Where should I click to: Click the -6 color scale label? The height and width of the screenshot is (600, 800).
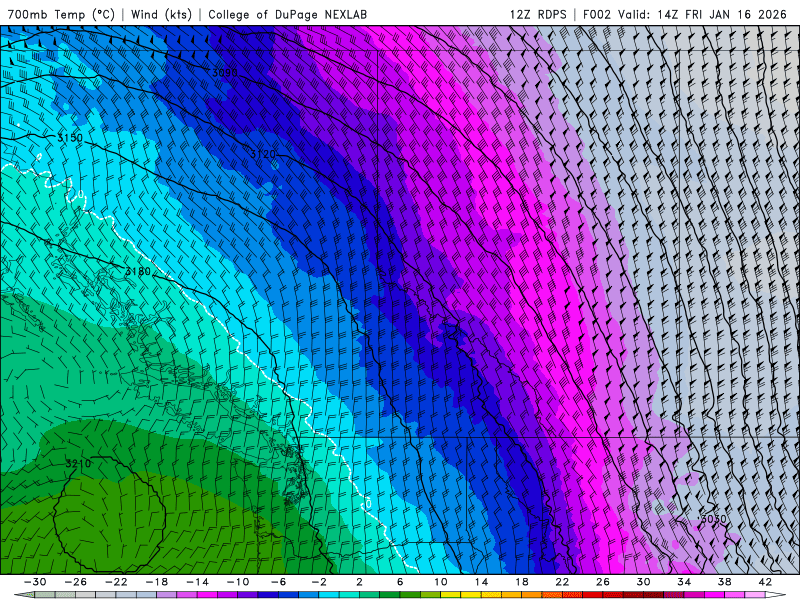279,582
